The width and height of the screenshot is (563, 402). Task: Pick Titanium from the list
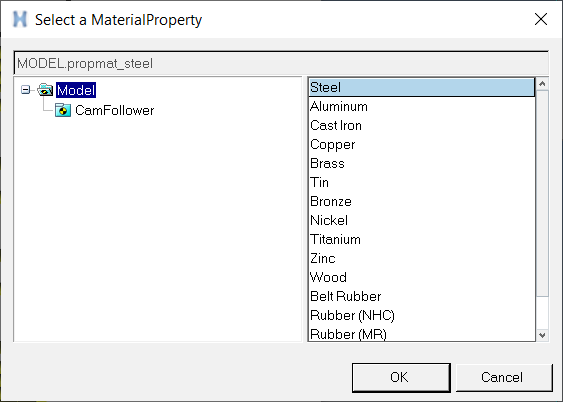(422, 239)
